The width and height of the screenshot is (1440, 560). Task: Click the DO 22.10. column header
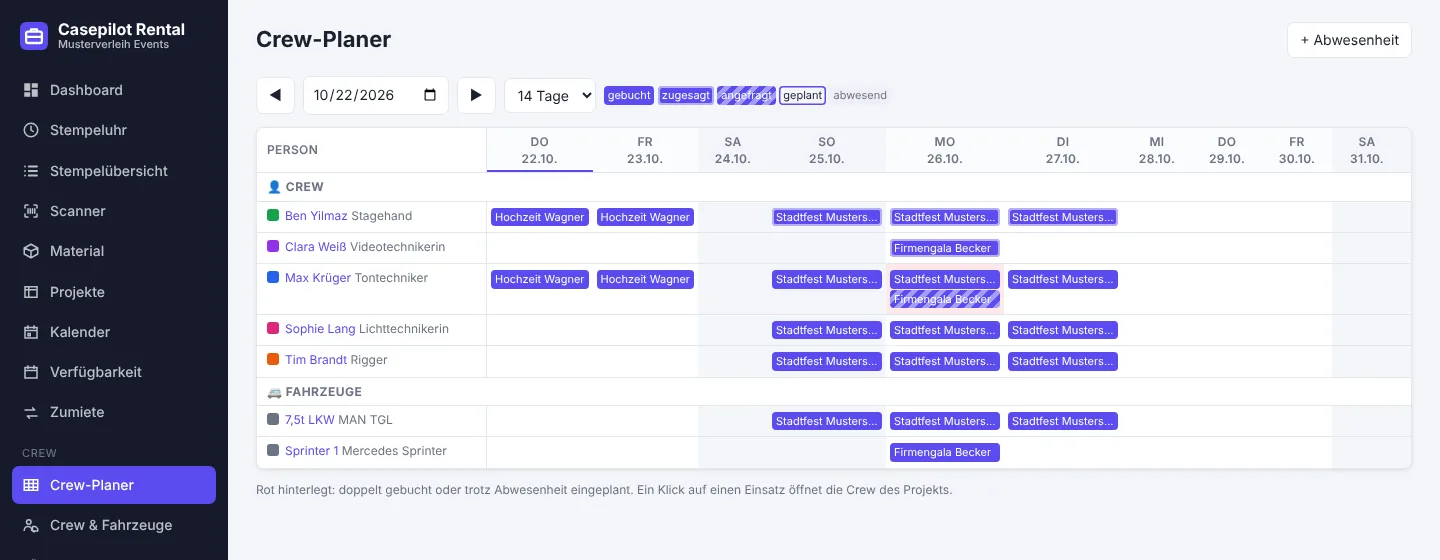(x=540, y=150)
